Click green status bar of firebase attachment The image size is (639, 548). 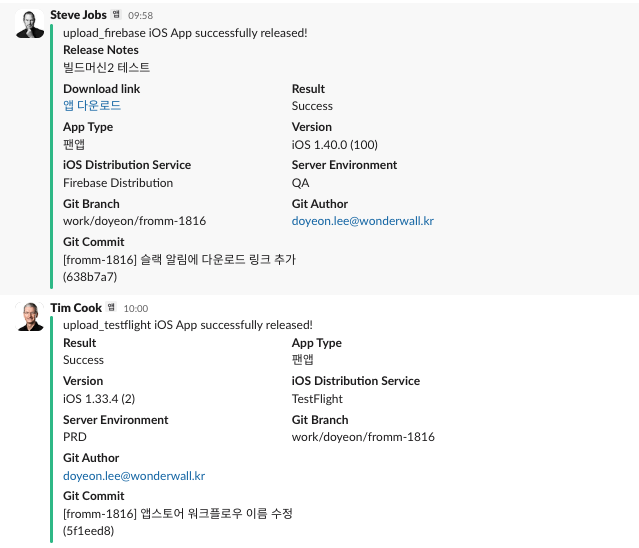tap(52, 156)
